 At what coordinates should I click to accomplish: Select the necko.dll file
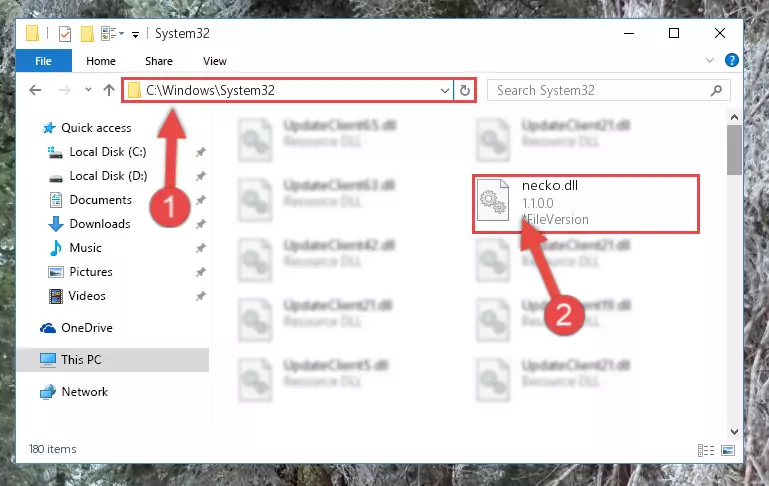click(x=586, y=203)
